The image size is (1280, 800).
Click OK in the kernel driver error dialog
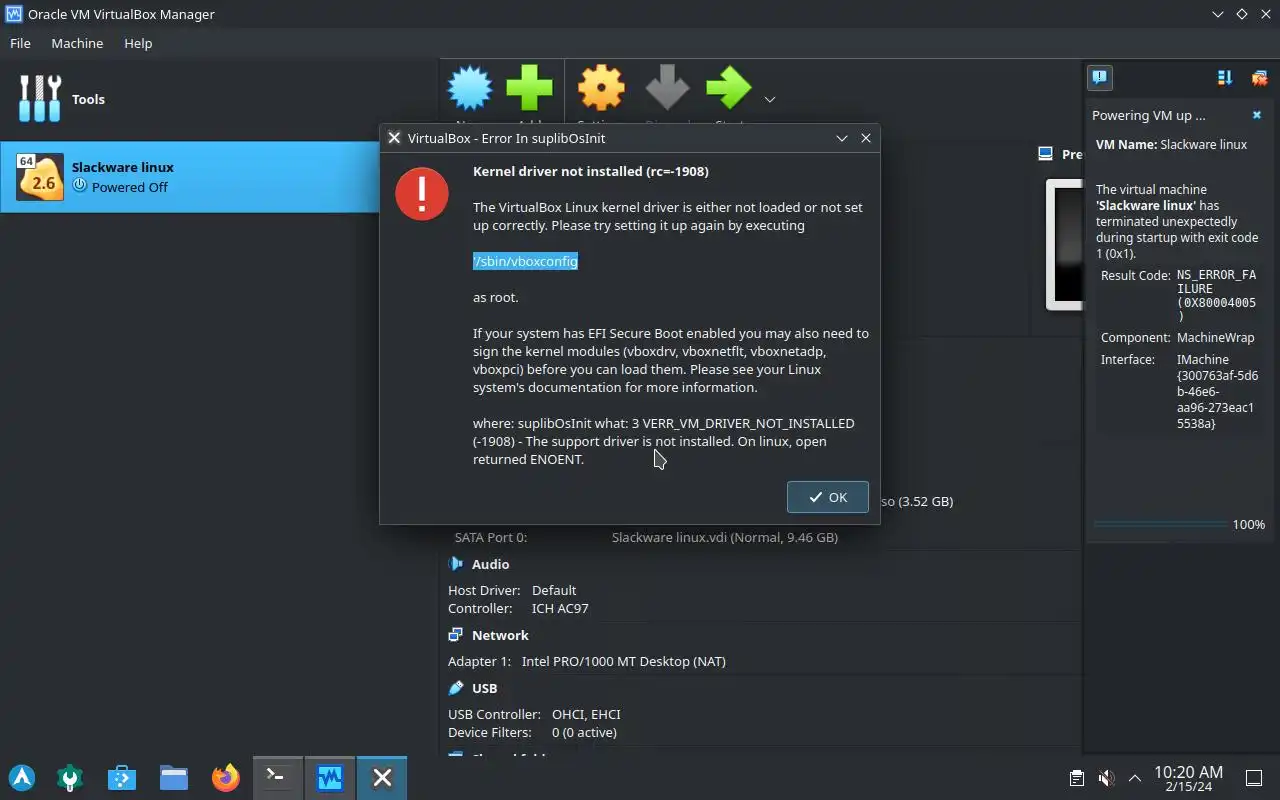click(828, 497)
